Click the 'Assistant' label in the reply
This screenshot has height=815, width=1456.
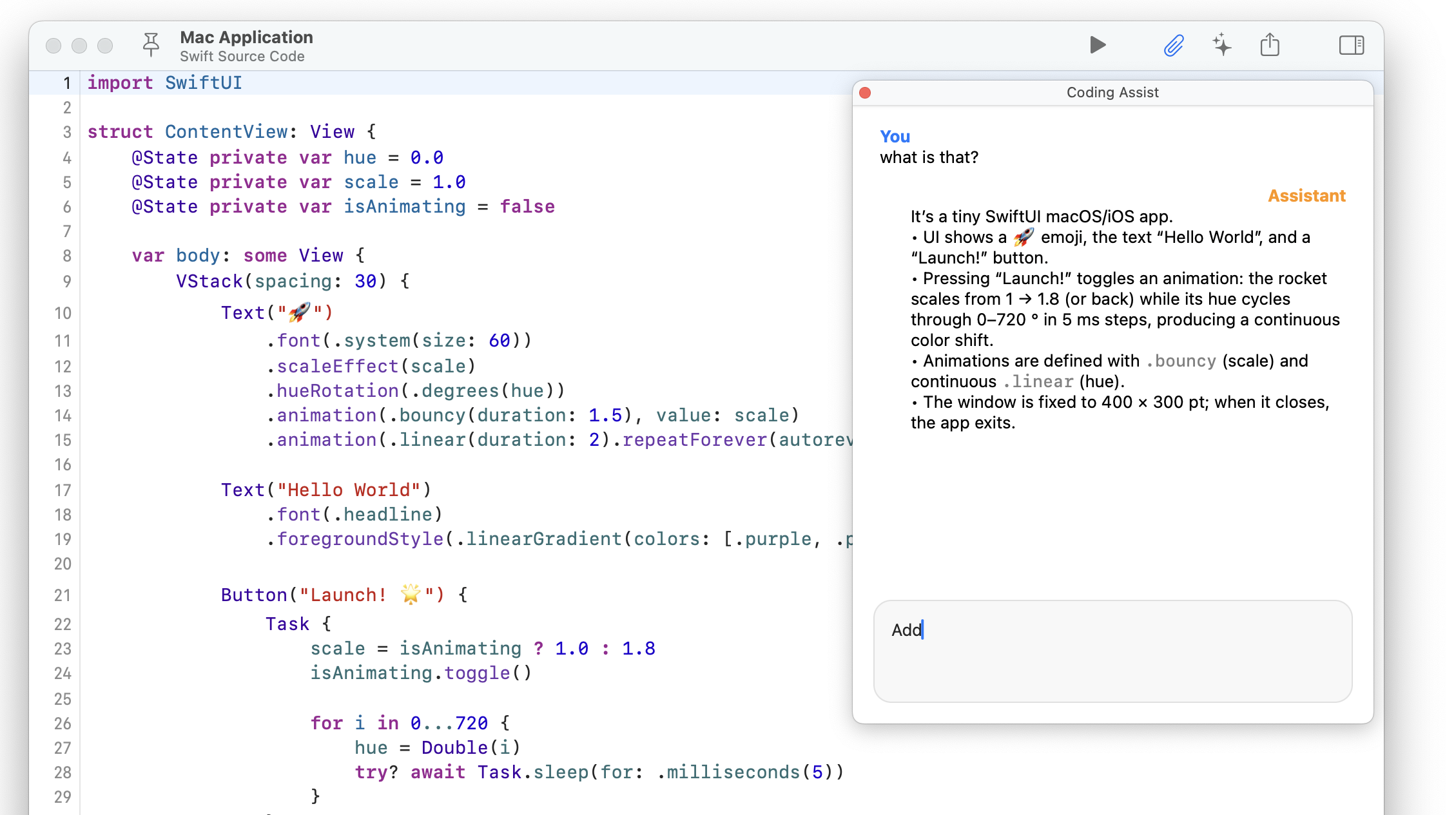1306,195
